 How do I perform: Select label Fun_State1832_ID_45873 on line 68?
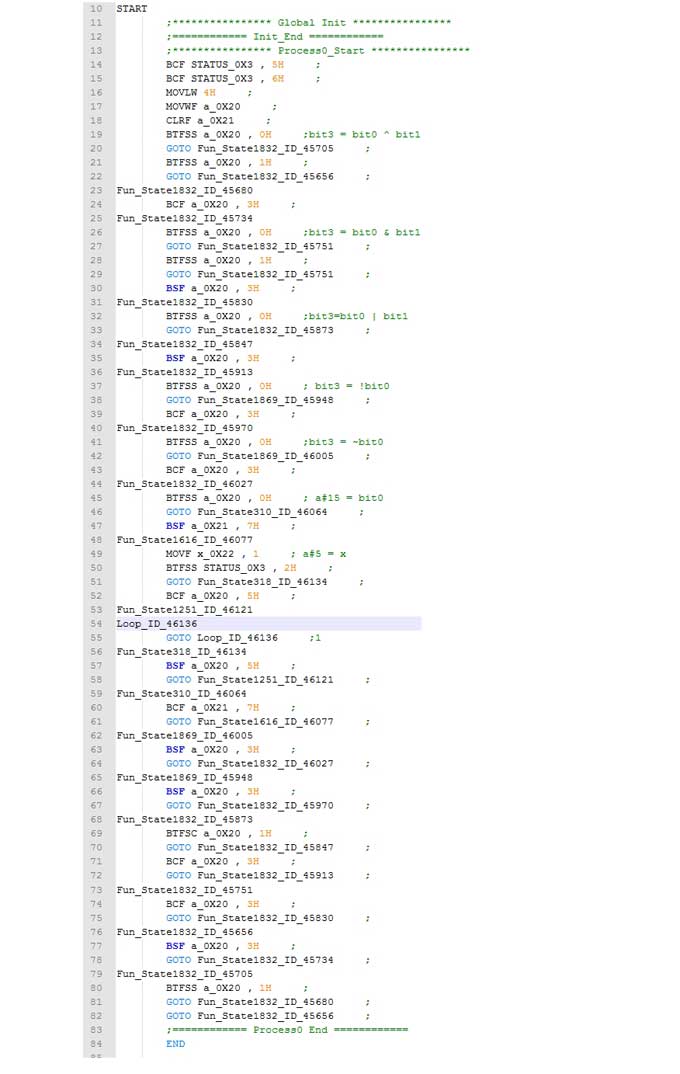tap(184, 820)
